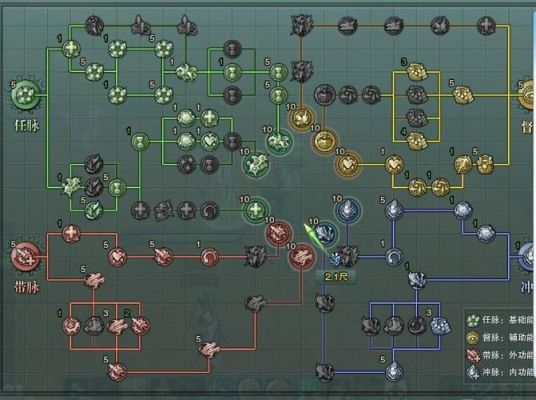The image size is (536, 400).
Task: Click the 冲脉 legend entry
Action: click(x=500, y=372)
